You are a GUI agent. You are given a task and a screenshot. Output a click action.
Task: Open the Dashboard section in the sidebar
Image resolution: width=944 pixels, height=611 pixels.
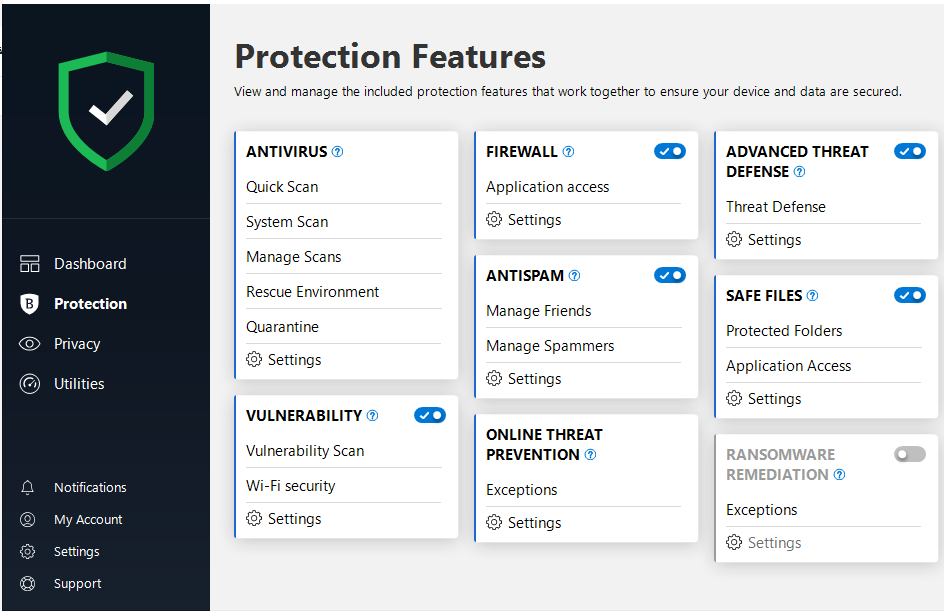[90, 264]
